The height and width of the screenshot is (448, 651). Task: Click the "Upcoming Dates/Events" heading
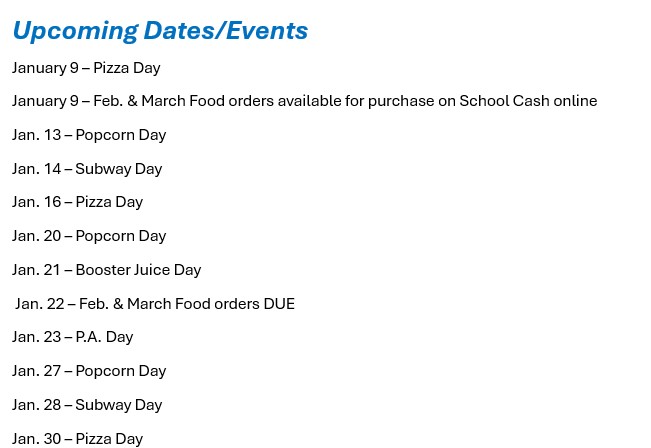point(160,30)
